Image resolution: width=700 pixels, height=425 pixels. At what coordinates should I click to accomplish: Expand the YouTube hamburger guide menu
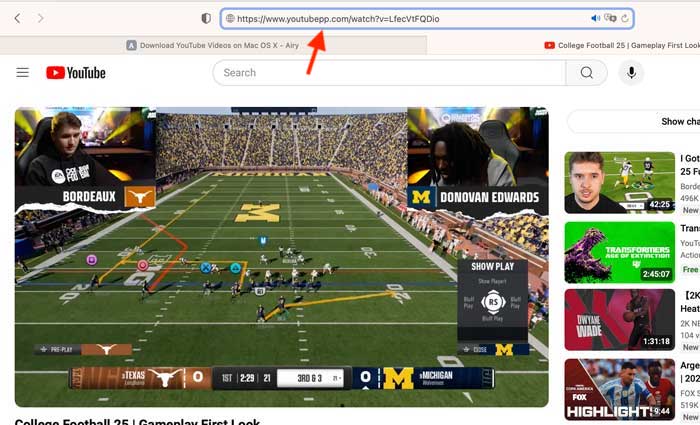(22, 72)
